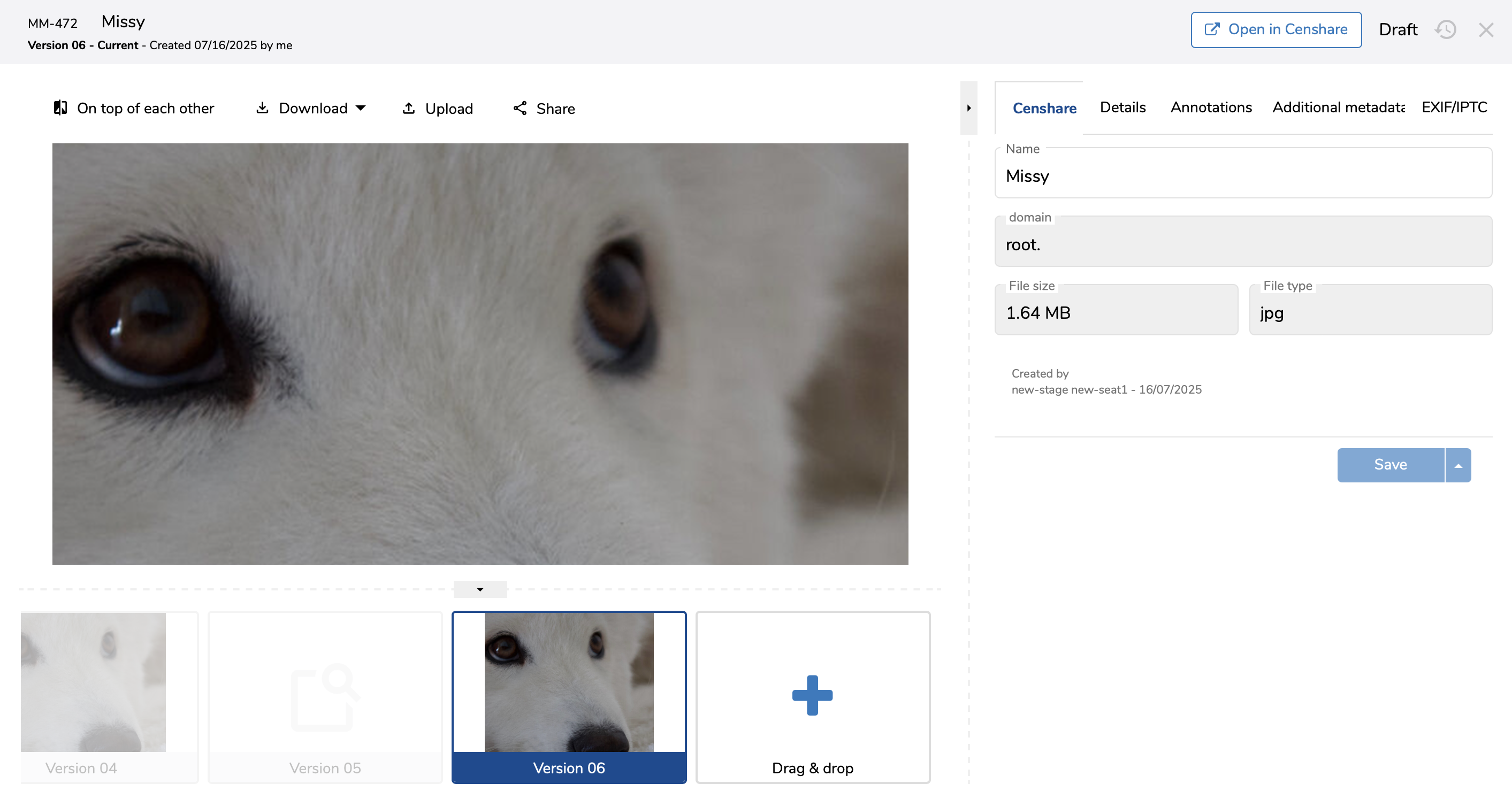Switch to the EXIF/IPTC tab

click(x=1454, y=107)
